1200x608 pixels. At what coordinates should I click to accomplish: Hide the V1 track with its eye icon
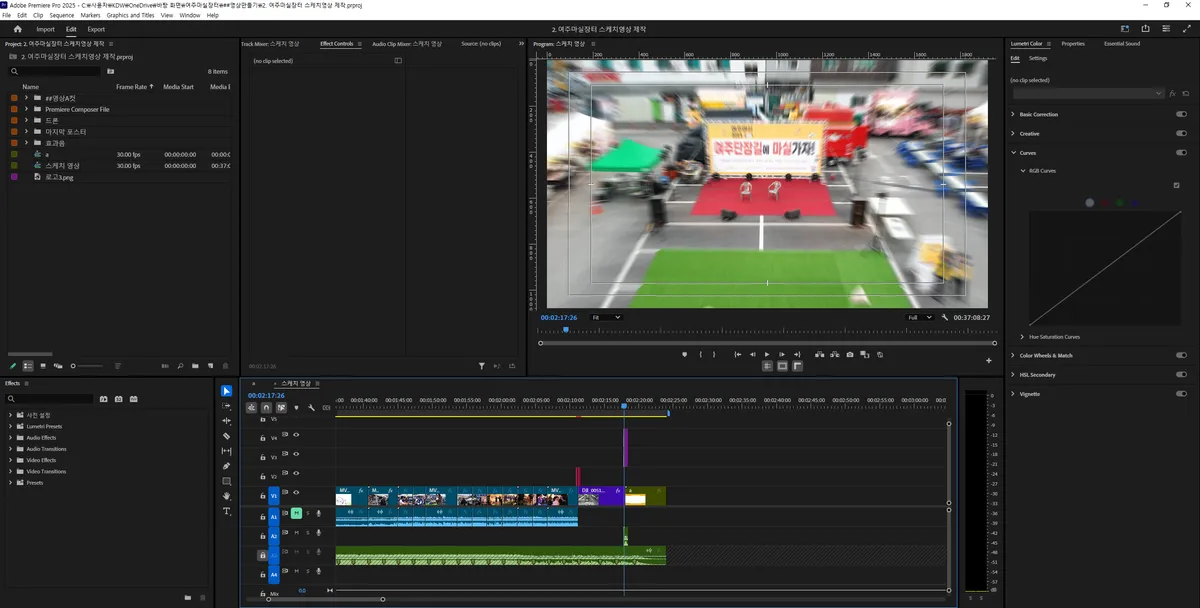[x=296, y=493]
